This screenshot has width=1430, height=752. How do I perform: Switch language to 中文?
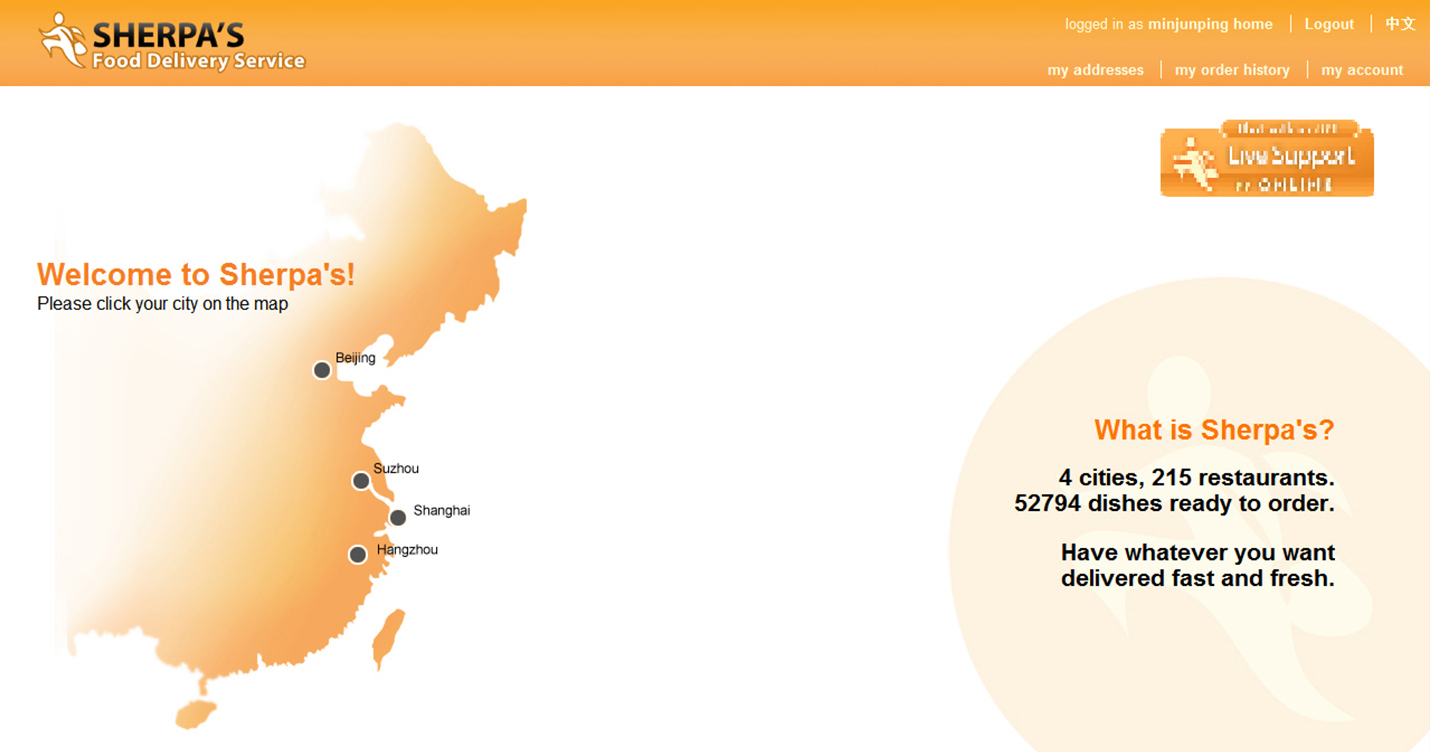pos(1400,24)
